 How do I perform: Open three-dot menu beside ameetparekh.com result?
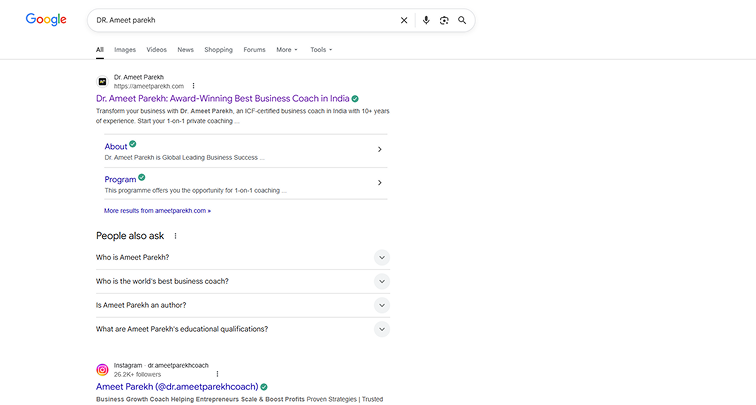click(x=194, y=86)
